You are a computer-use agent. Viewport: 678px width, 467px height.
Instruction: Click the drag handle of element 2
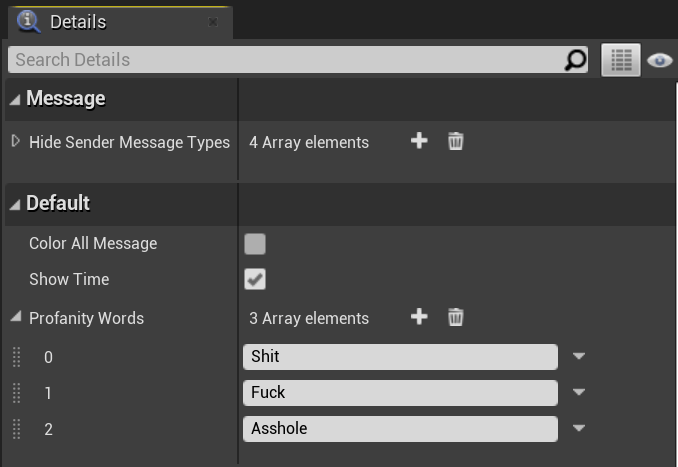16,429
